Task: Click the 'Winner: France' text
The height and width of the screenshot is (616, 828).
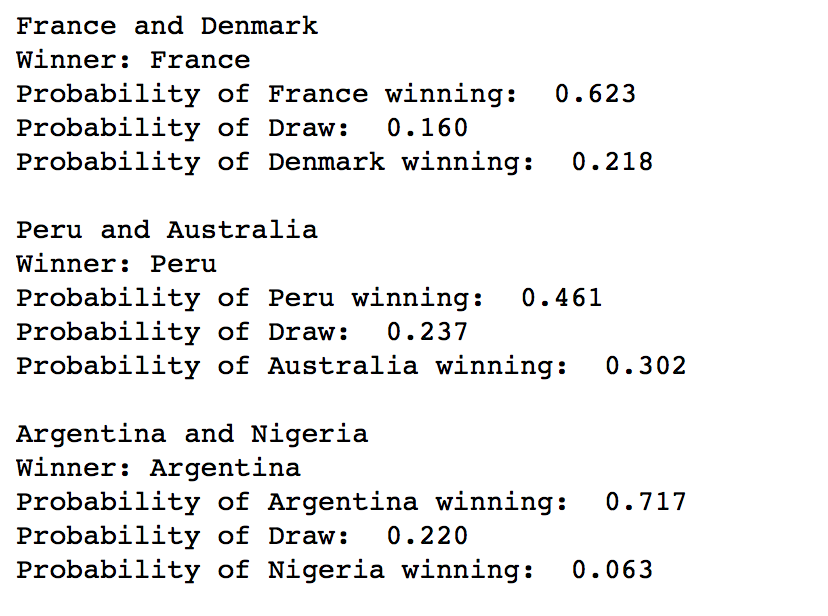Action: [x=133, y=60]
